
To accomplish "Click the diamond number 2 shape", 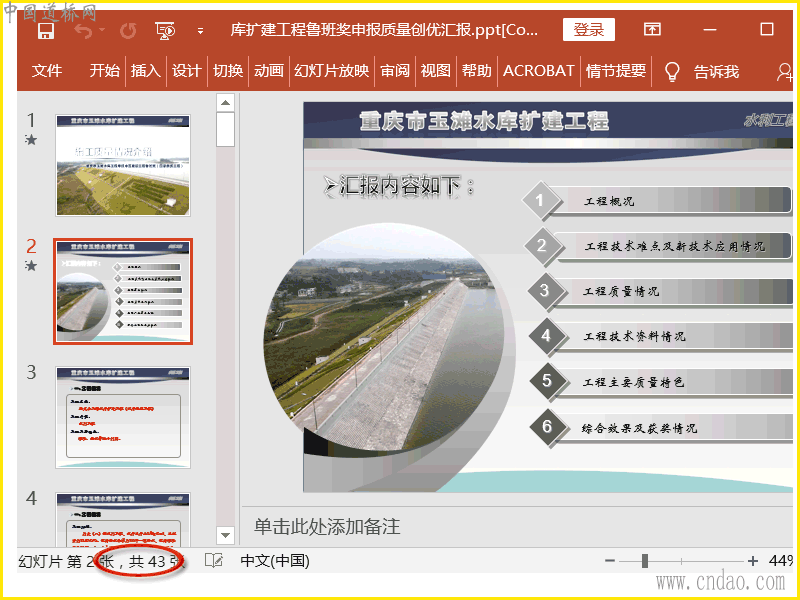I will coord(542,246).
